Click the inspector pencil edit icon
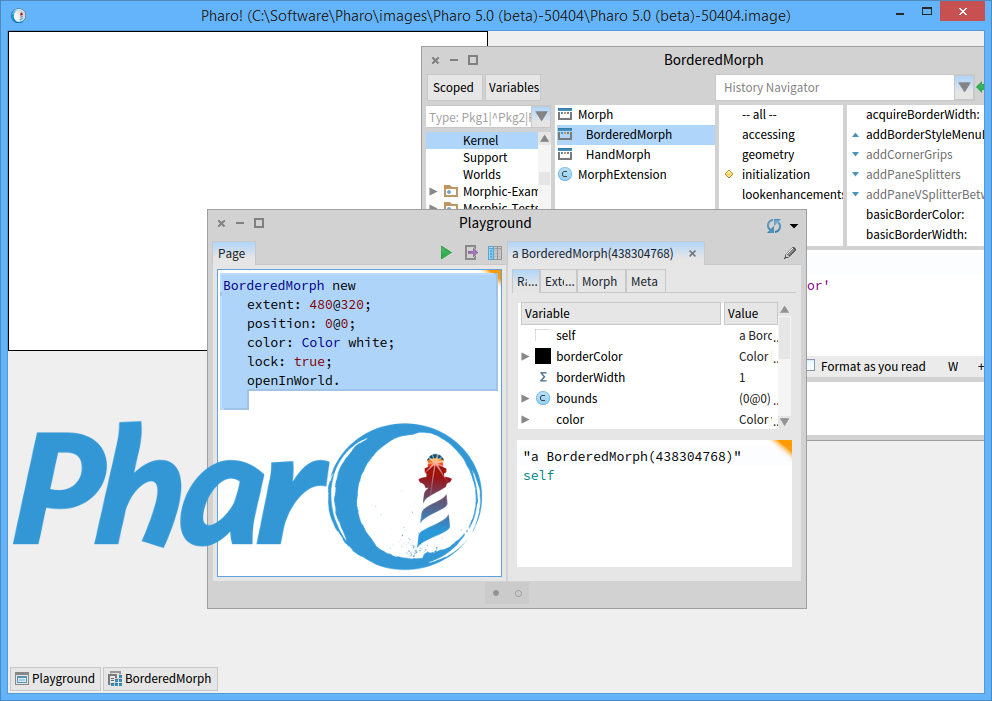The image size is (992, 701). pos(790,253)
